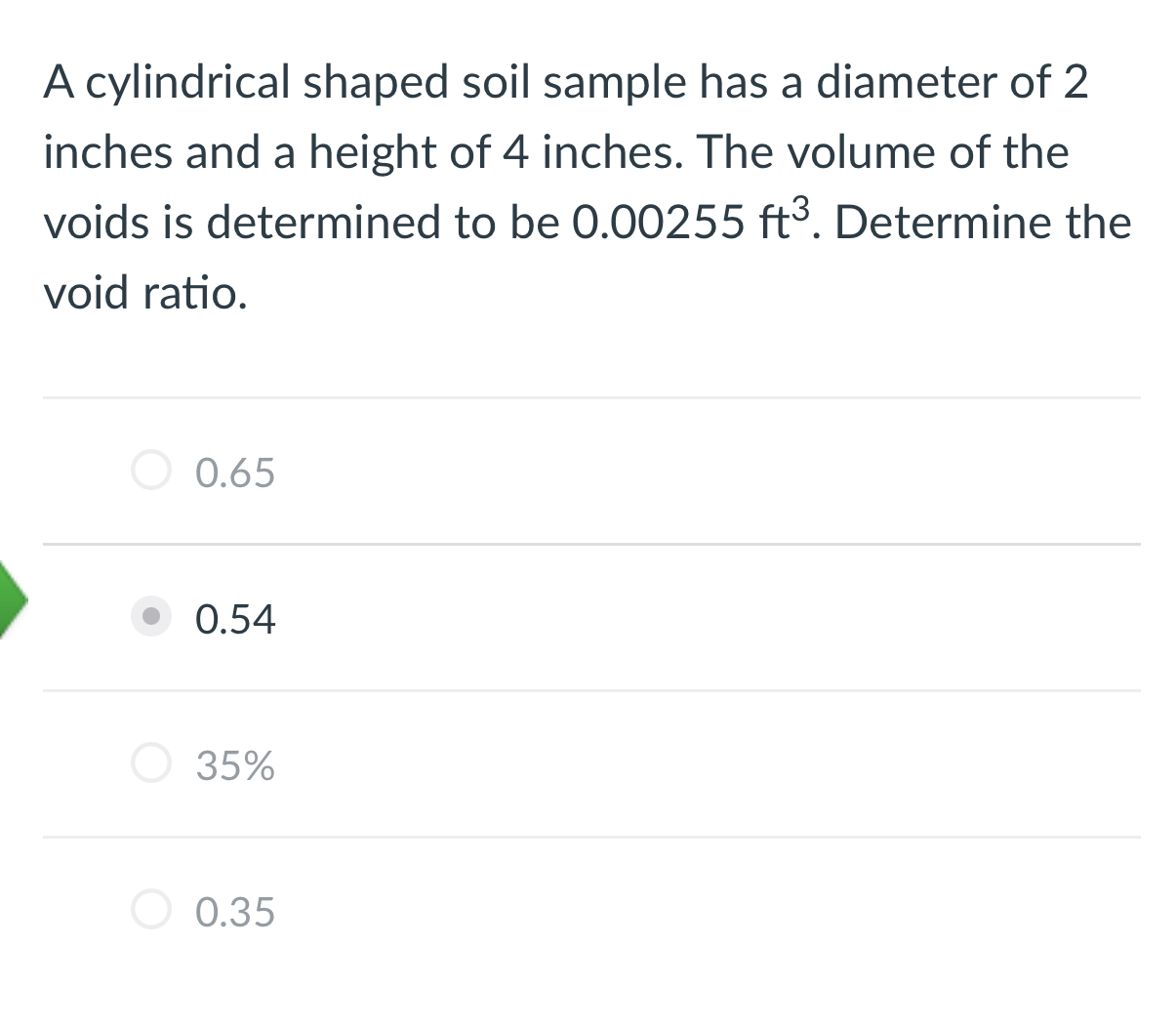Click the 35% answer label text
Screen dimensions: 1176x1028
pyautogui.click(x=234, y=764)
